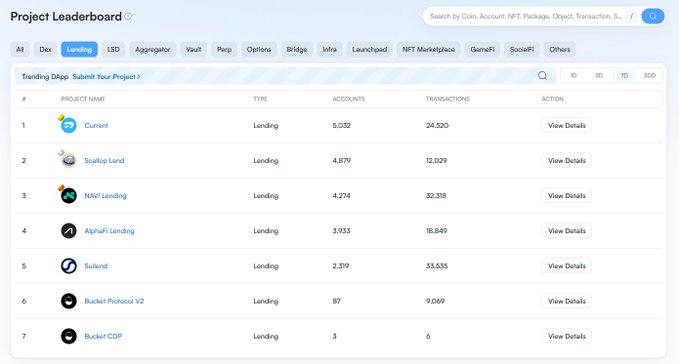View Details for AlphaFi Lending
This screenshot has height=364, width=679.
(566, 231)
